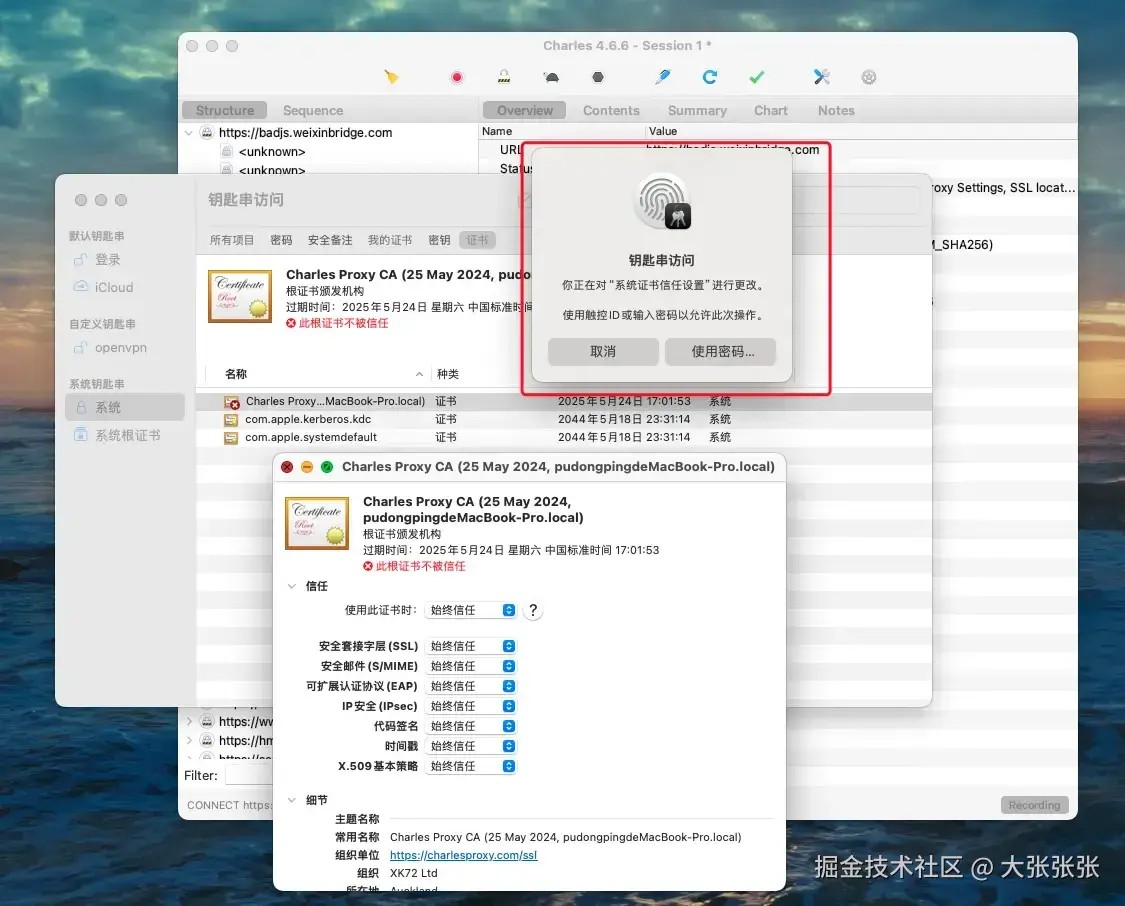Click the help question mark button beside trust dropdown

coord(532,610)
